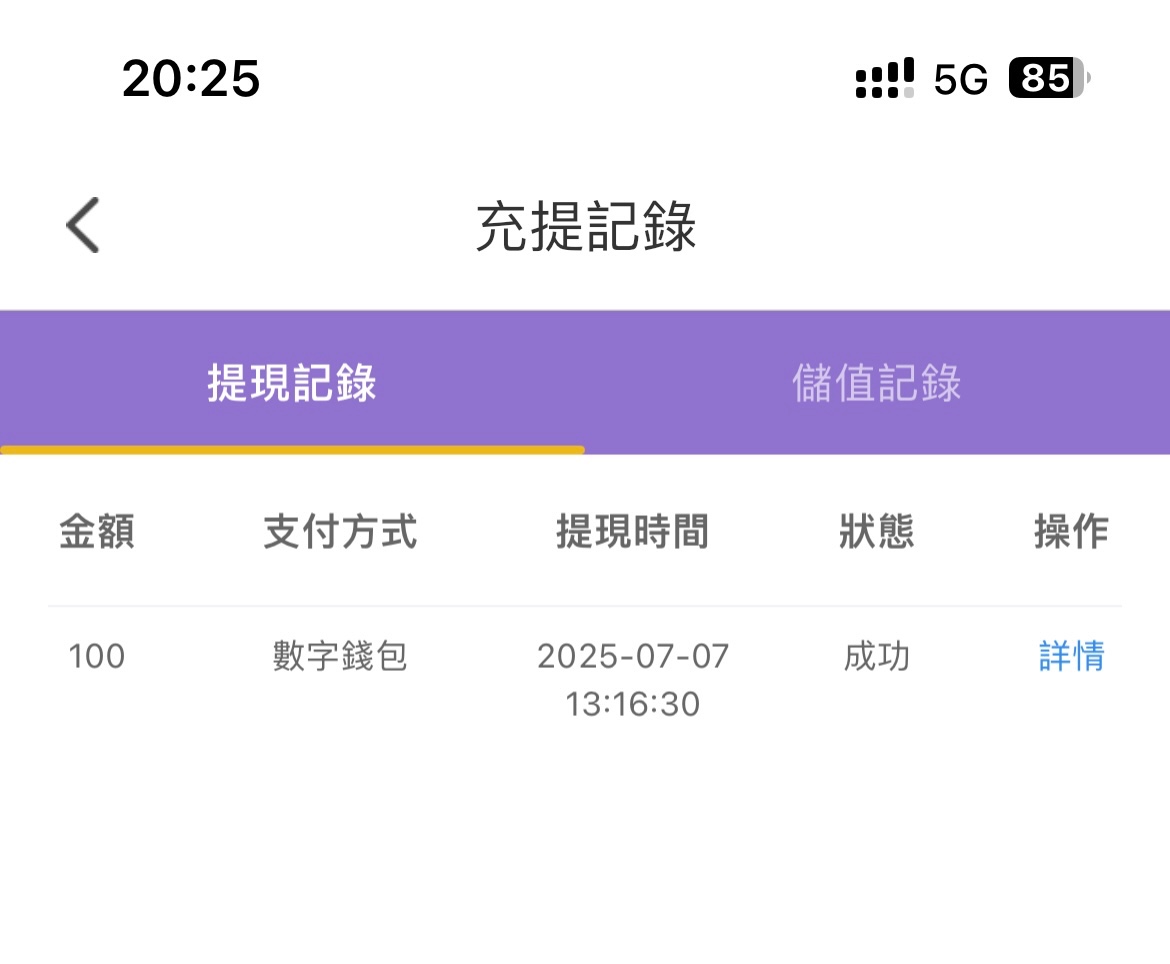The height and width of the screenshot is (964, 1170).
Task: Tap the battery level indicator
Action: [1048, 78]
